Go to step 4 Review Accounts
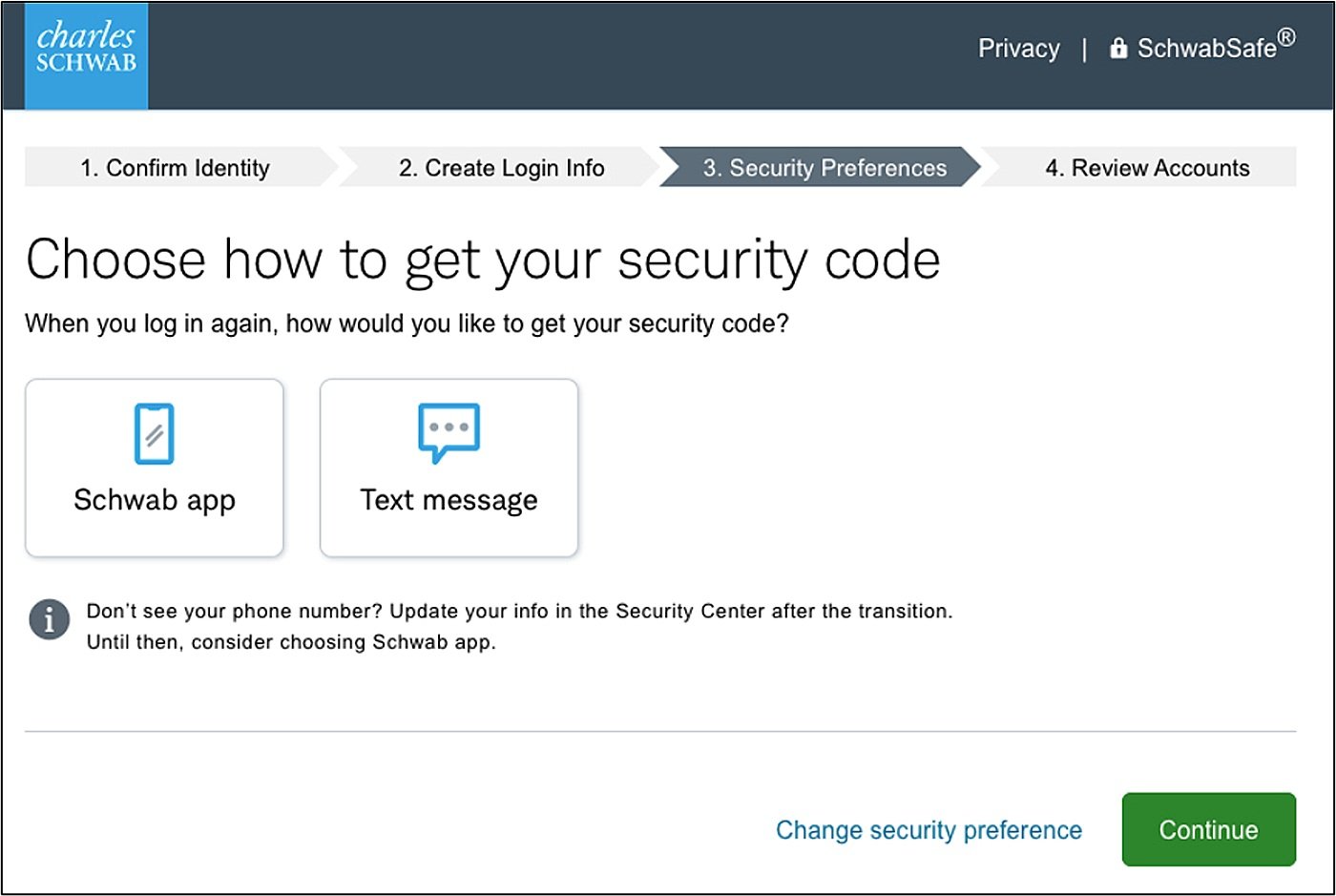The height and width of the screenshot is (896, 1336). tap(1147, 168)
